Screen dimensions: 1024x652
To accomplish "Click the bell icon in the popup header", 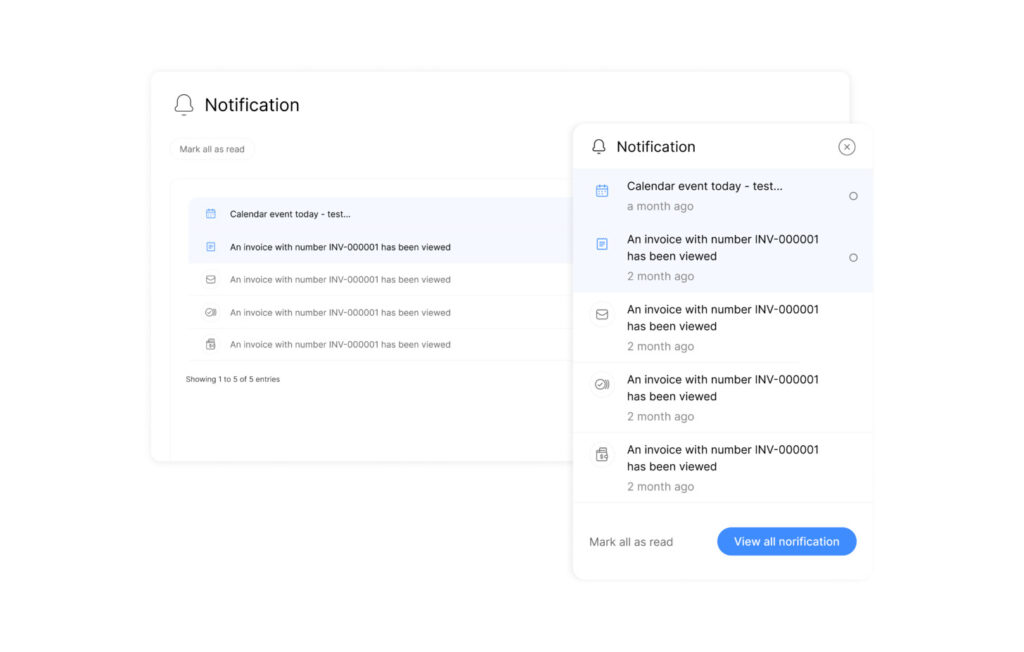I will pos(599,147).
